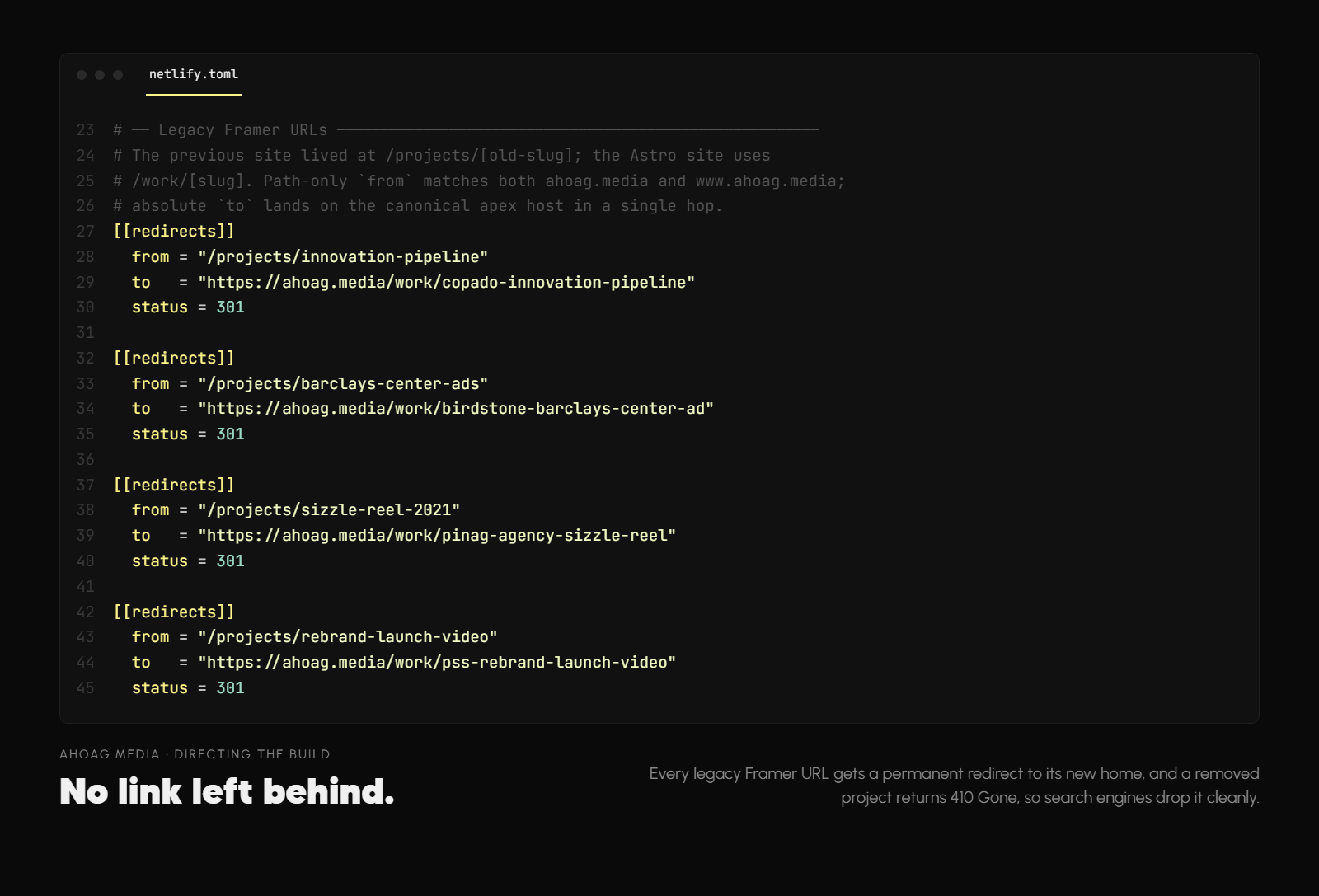Click line number 36 in the gutter
Screen dimensions: 1319x896
click(86, 460)
